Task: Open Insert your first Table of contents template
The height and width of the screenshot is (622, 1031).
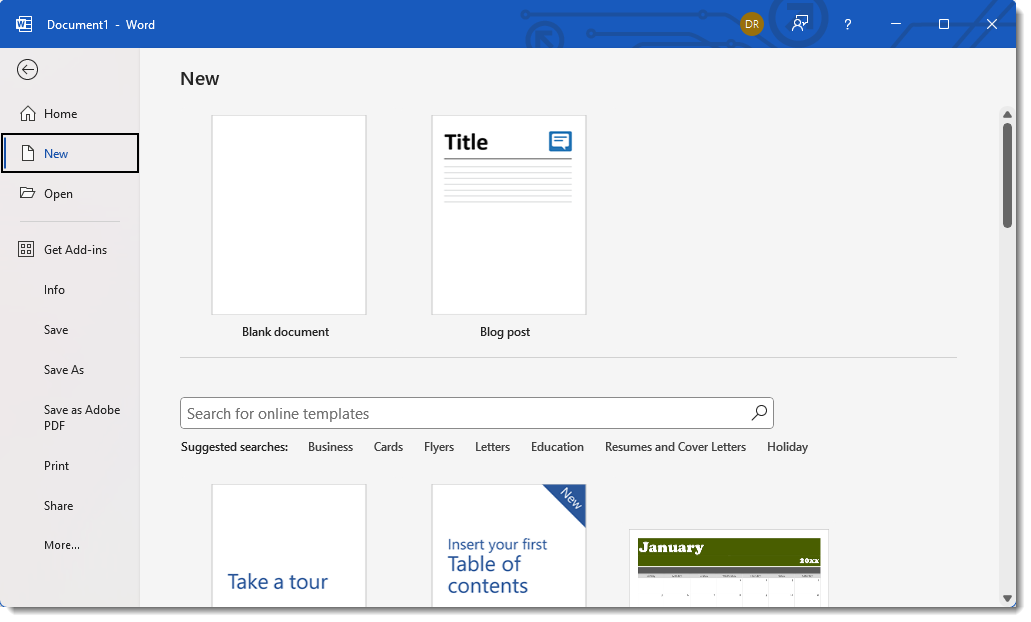Action: tap(509, 546)
